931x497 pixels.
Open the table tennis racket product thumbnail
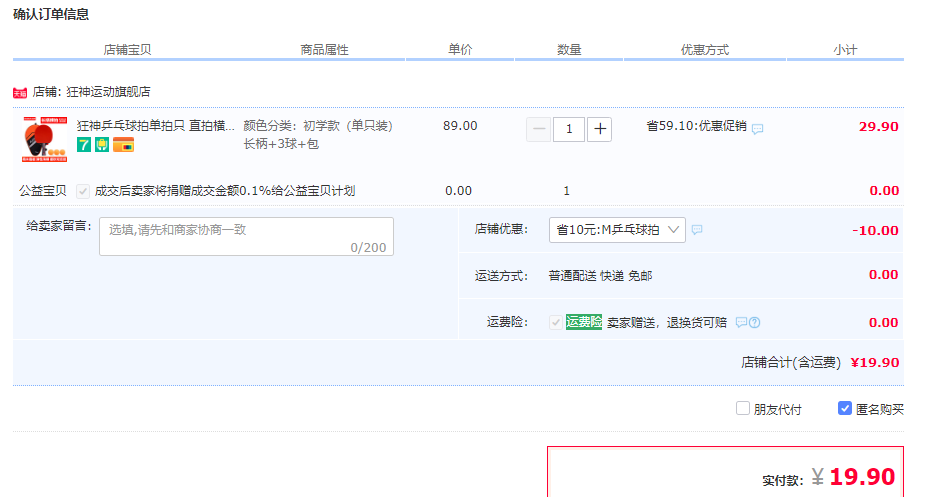pos(45,140)
